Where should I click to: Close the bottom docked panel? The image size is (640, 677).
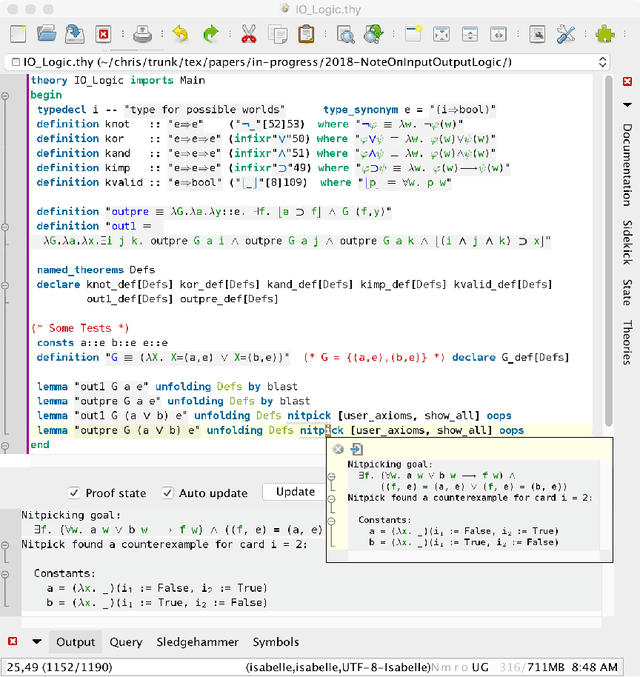[13, 642]
